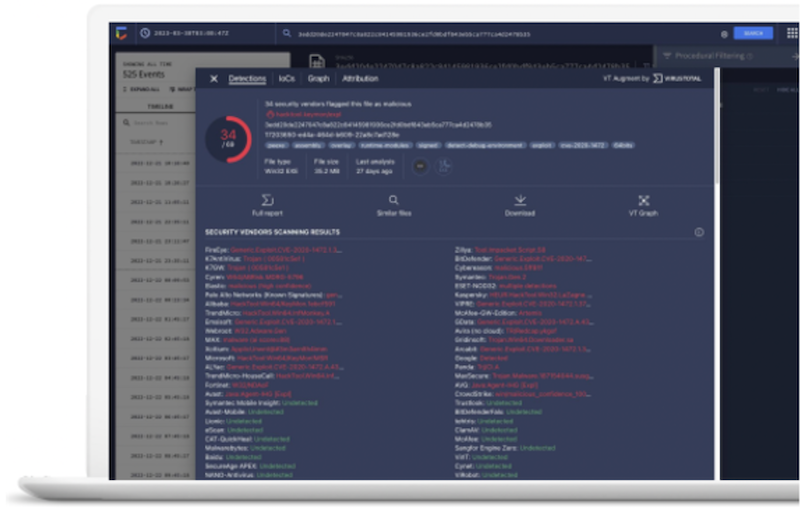Viewport: 800px width, 511px height.
Task: Switch to the Detections tab
Action: [247, 79]
